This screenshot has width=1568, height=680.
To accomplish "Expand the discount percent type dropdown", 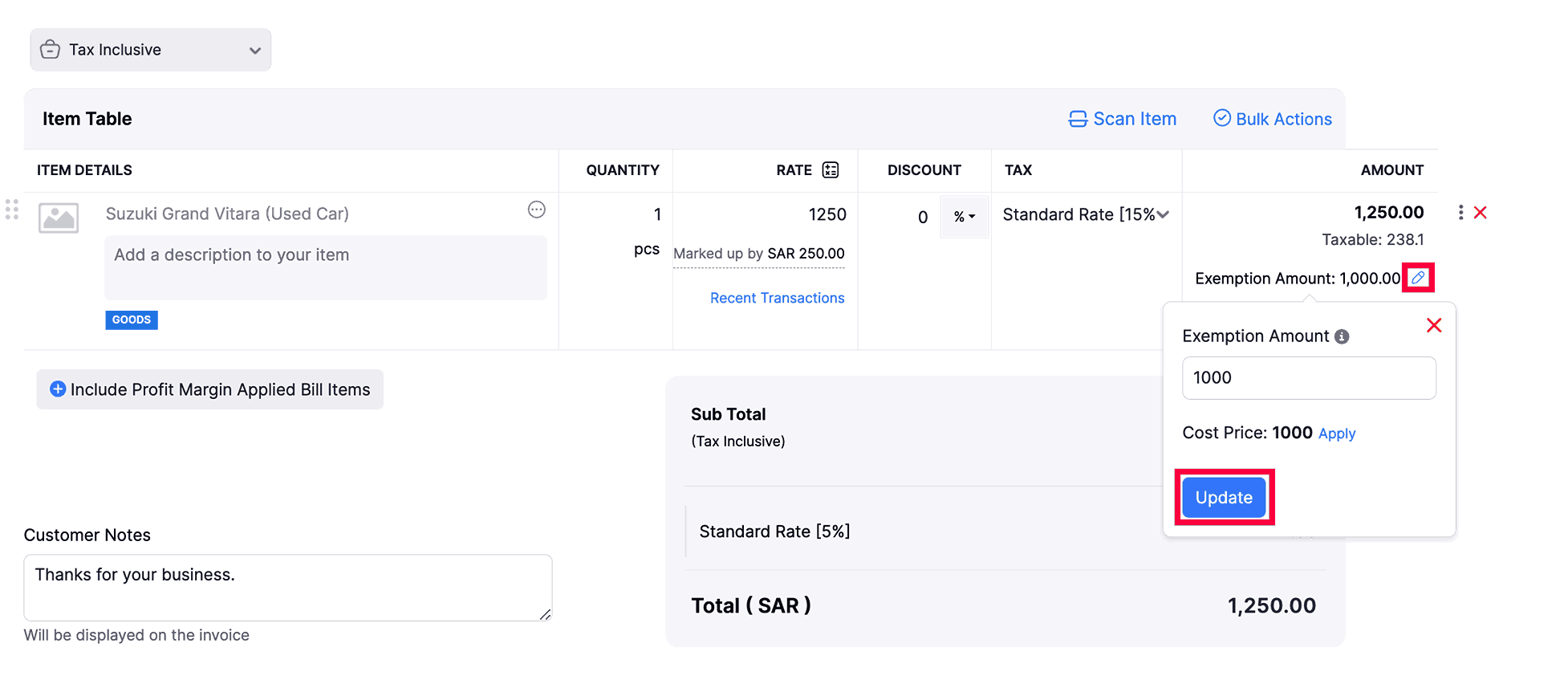I will pos(964,217).
